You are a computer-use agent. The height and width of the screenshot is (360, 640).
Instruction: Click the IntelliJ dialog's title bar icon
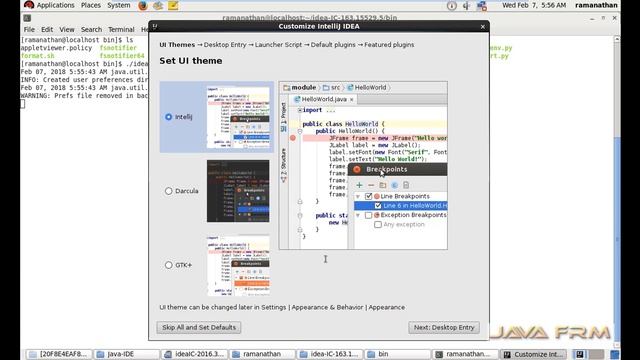[x=155, y=26]
